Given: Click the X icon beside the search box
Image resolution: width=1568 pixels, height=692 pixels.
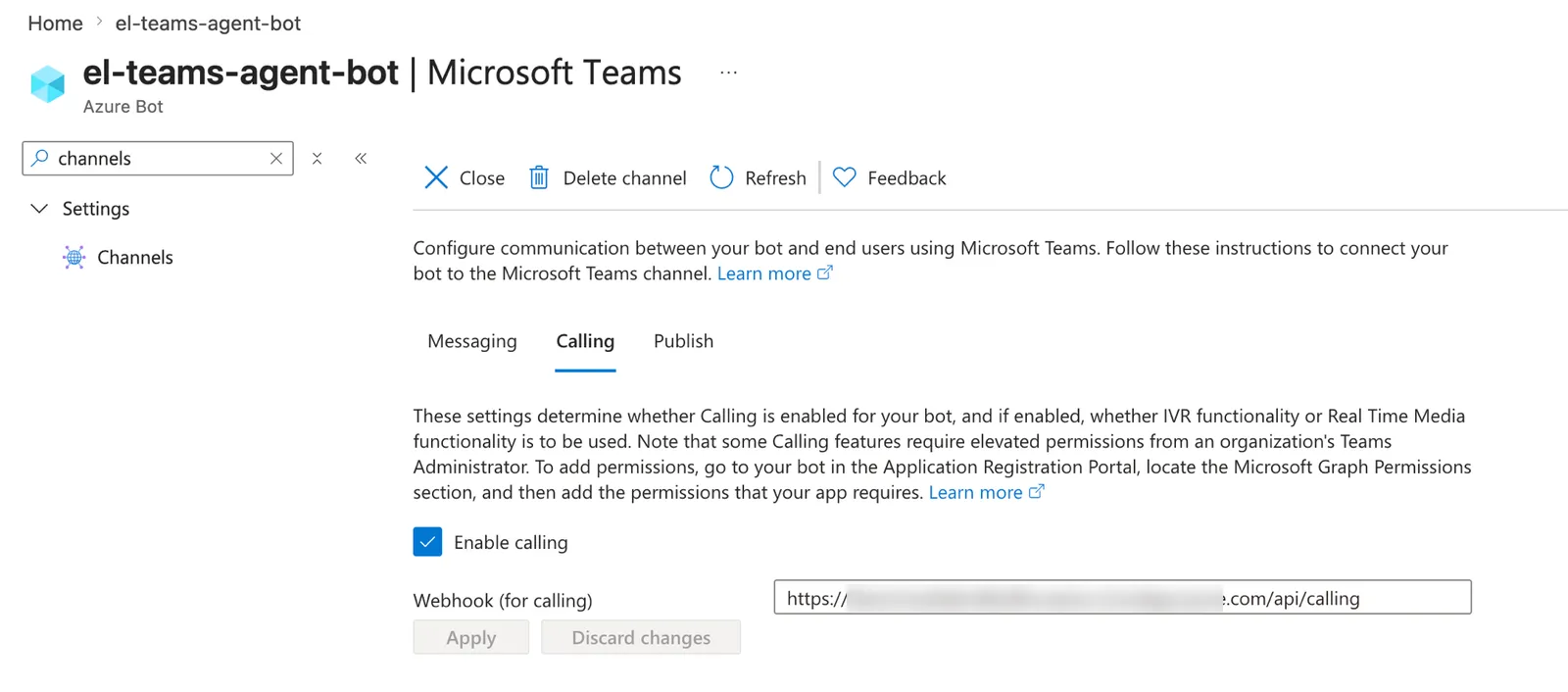Looking at the screenshot, I should coord(317,158).
